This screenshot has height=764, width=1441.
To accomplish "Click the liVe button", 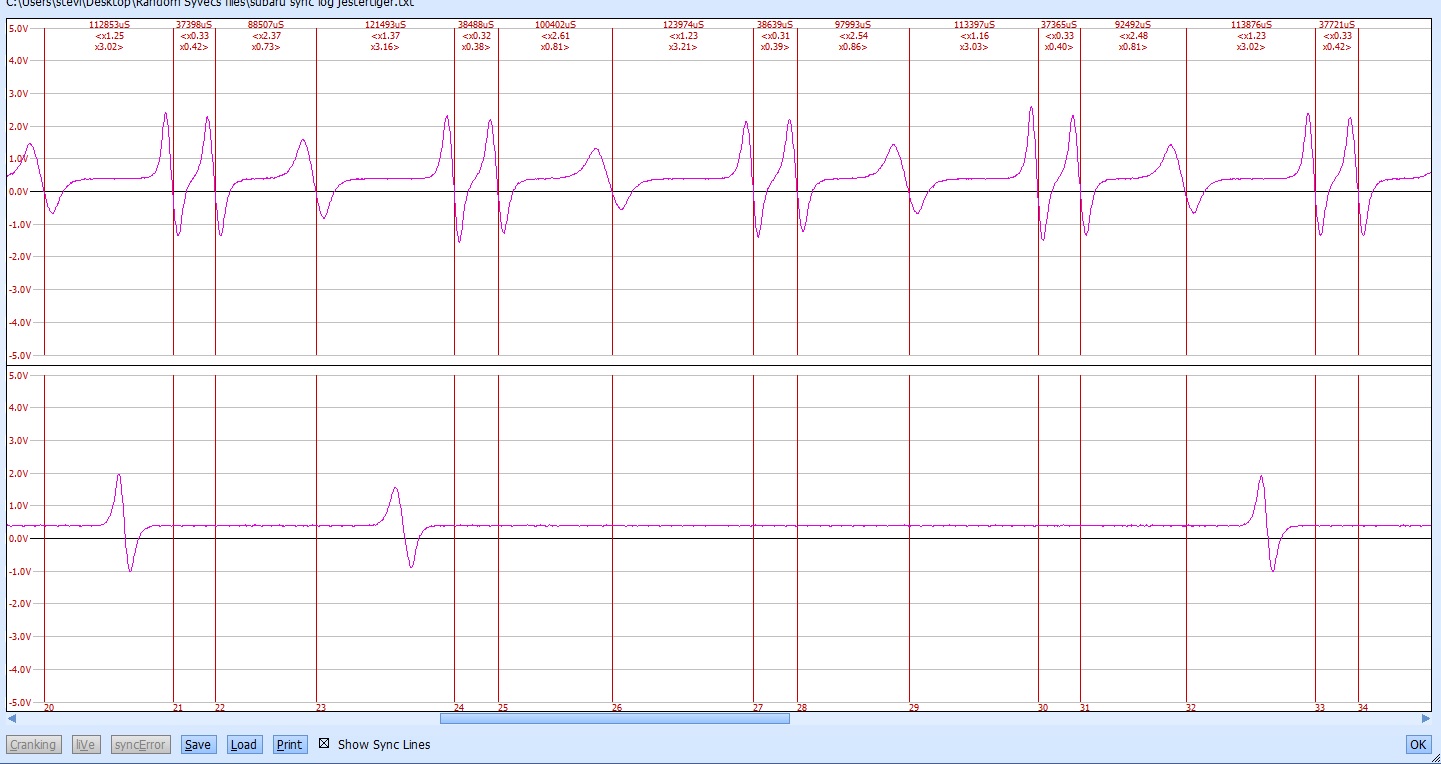I will [x=86, y=744].
